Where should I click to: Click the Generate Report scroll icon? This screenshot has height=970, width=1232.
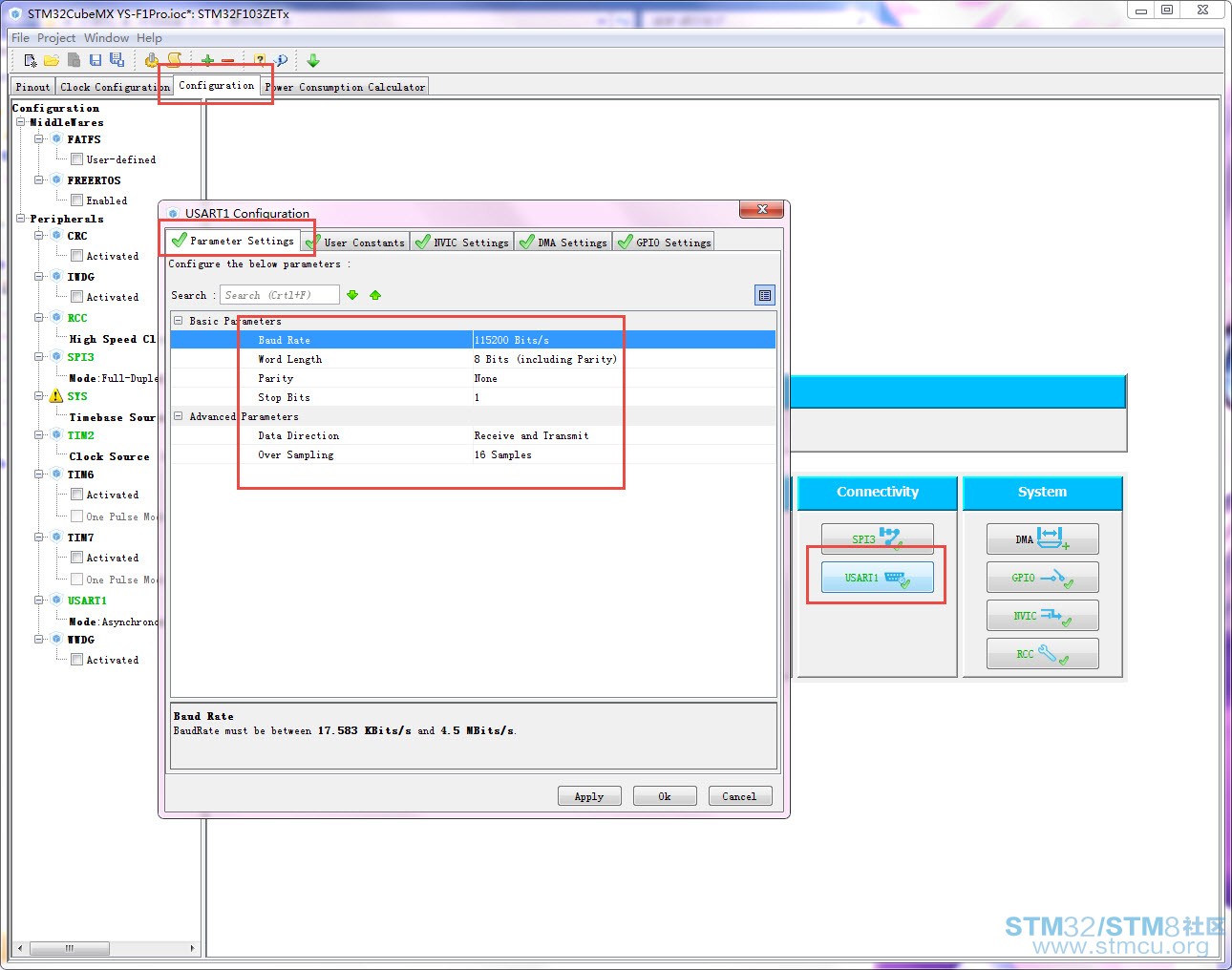[x=174, y=60]
